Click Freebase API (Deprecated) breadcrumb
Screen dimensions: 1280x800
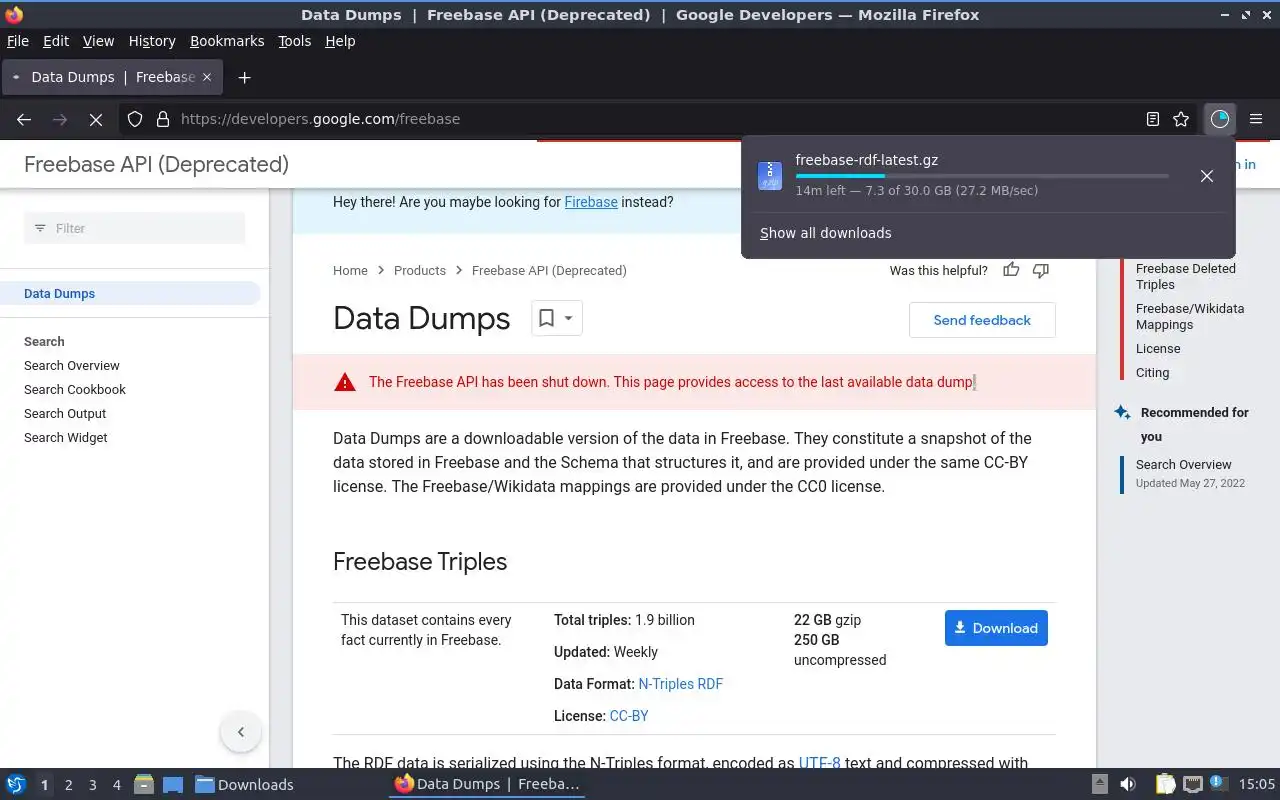click(549, 270)
